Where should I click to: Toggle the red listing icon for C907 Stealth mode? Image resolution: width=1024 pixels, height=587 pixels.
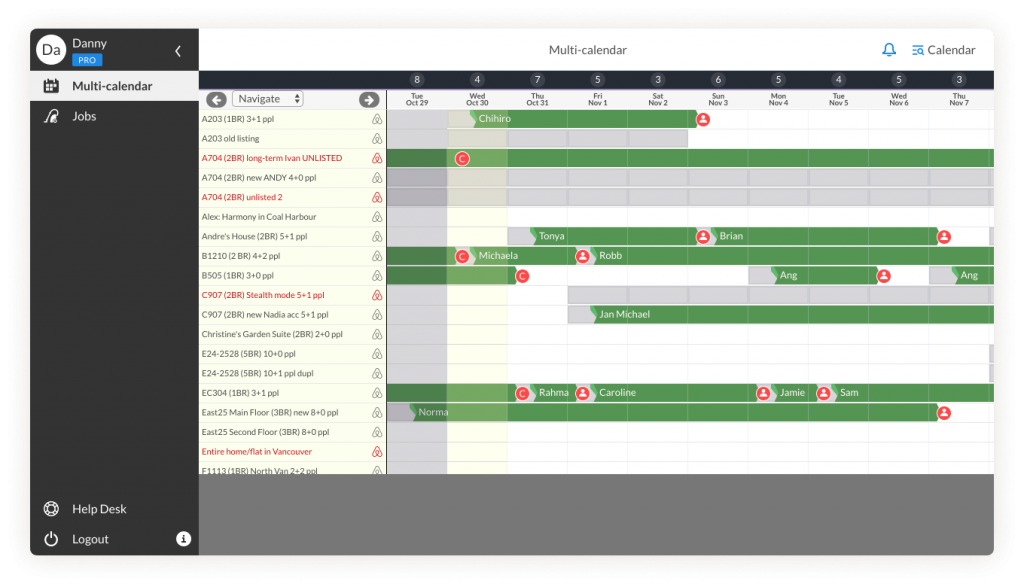tap(376, 294)
